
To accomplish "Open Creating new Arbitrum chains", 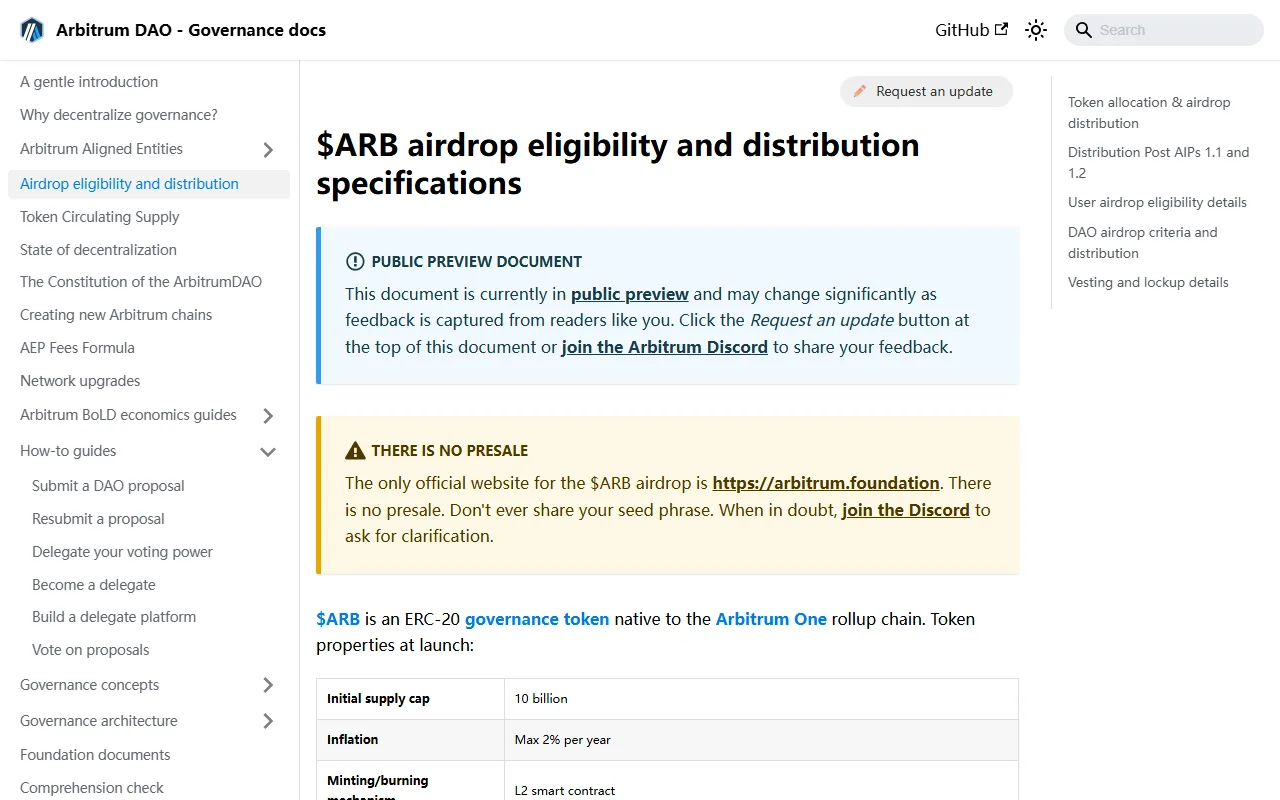I will (116, 315).
